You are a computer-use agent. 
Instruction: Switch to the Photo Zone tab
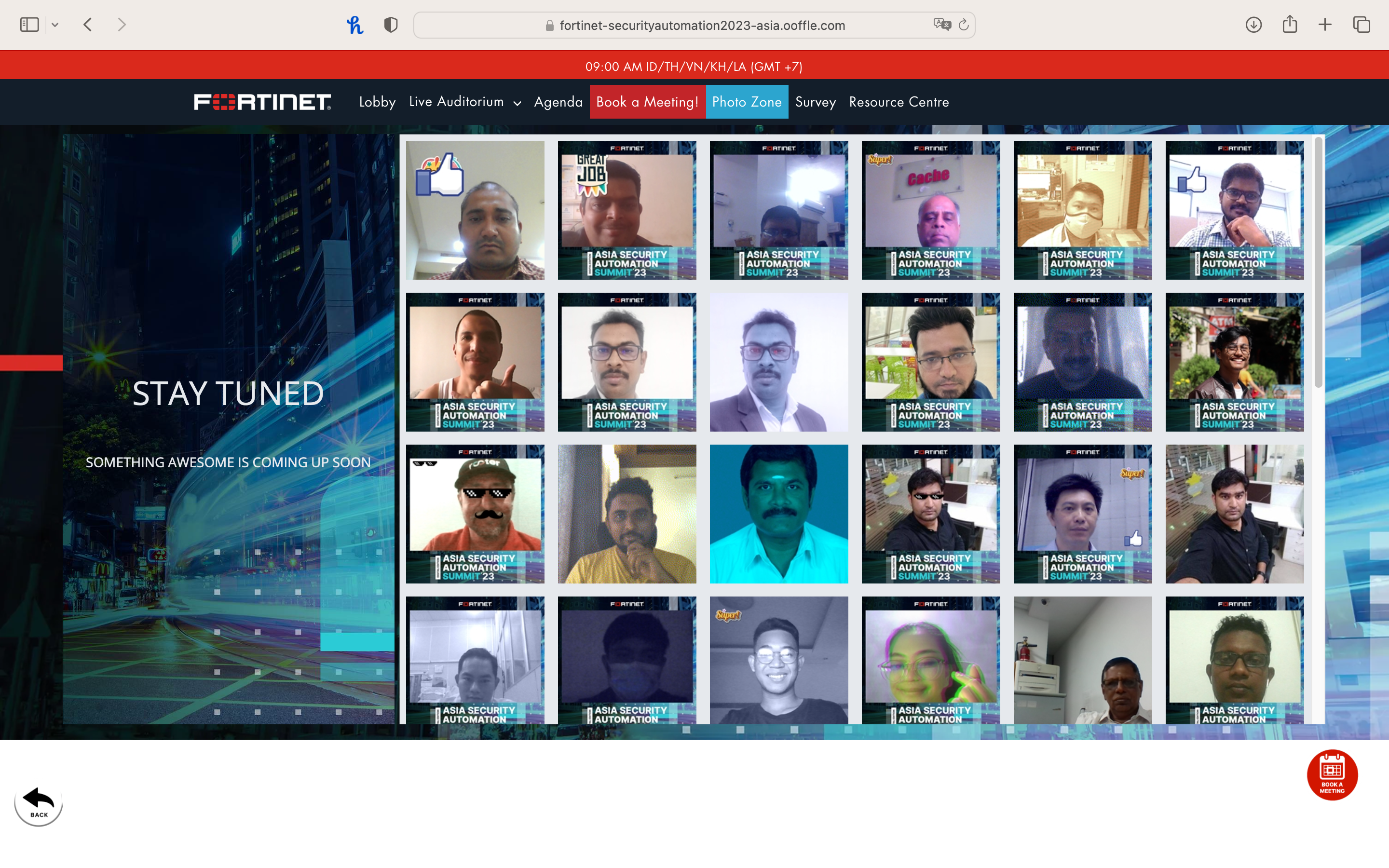[x=747, y=102]
